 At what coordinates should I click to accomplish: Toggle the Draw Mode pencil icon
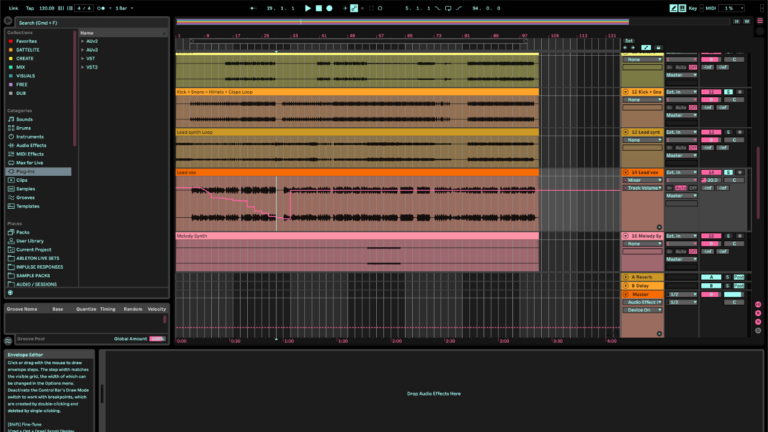[673, 8]
